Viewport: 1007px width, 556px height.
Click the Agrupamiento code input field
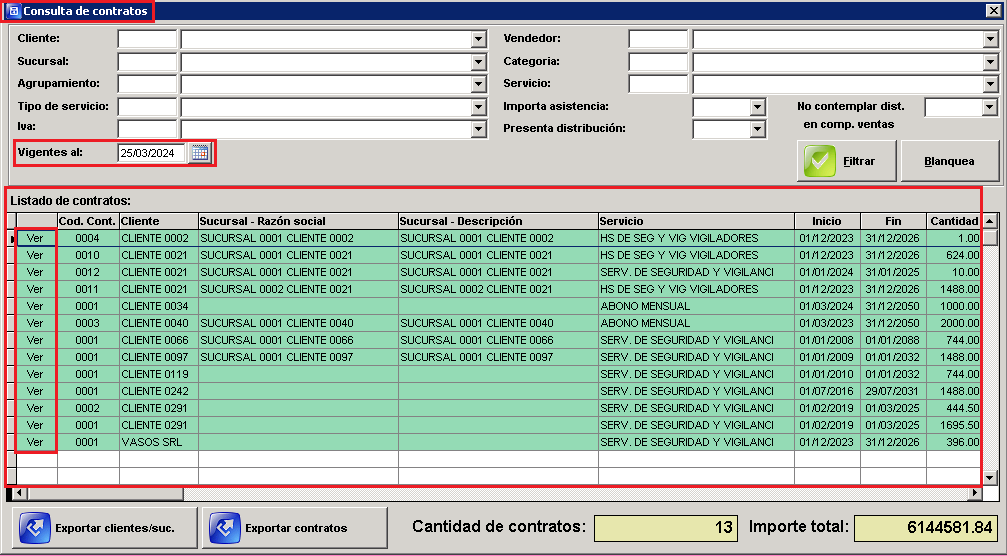tap(147, 85)
